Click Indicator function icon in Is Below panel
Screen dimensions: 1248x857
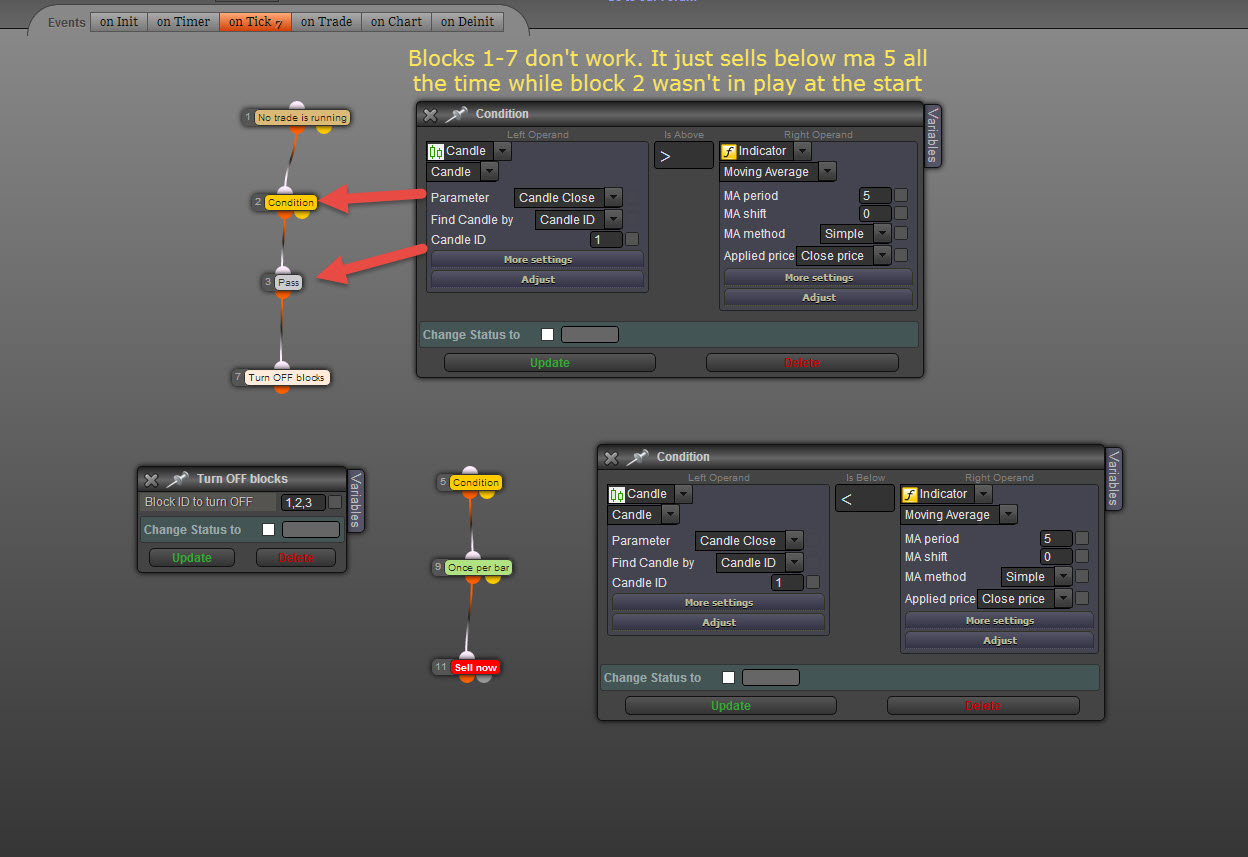click(x=910, y=494)
